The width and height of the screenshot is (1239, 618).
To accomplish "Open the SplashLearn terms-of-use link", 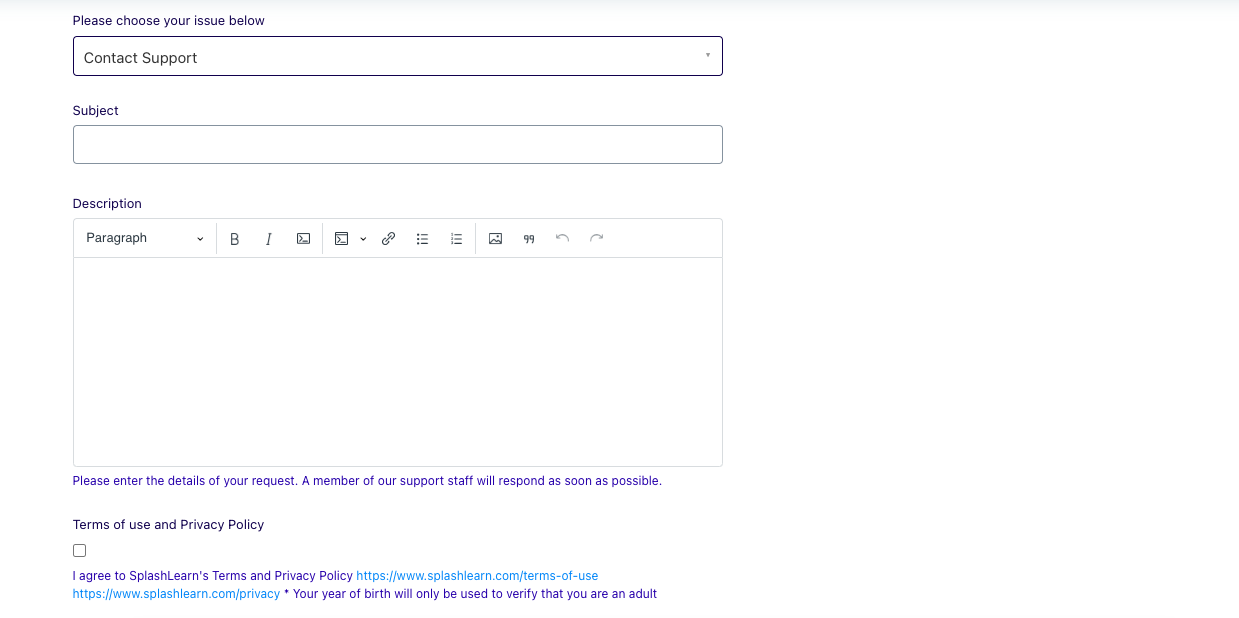I will [x=477, y=575].
